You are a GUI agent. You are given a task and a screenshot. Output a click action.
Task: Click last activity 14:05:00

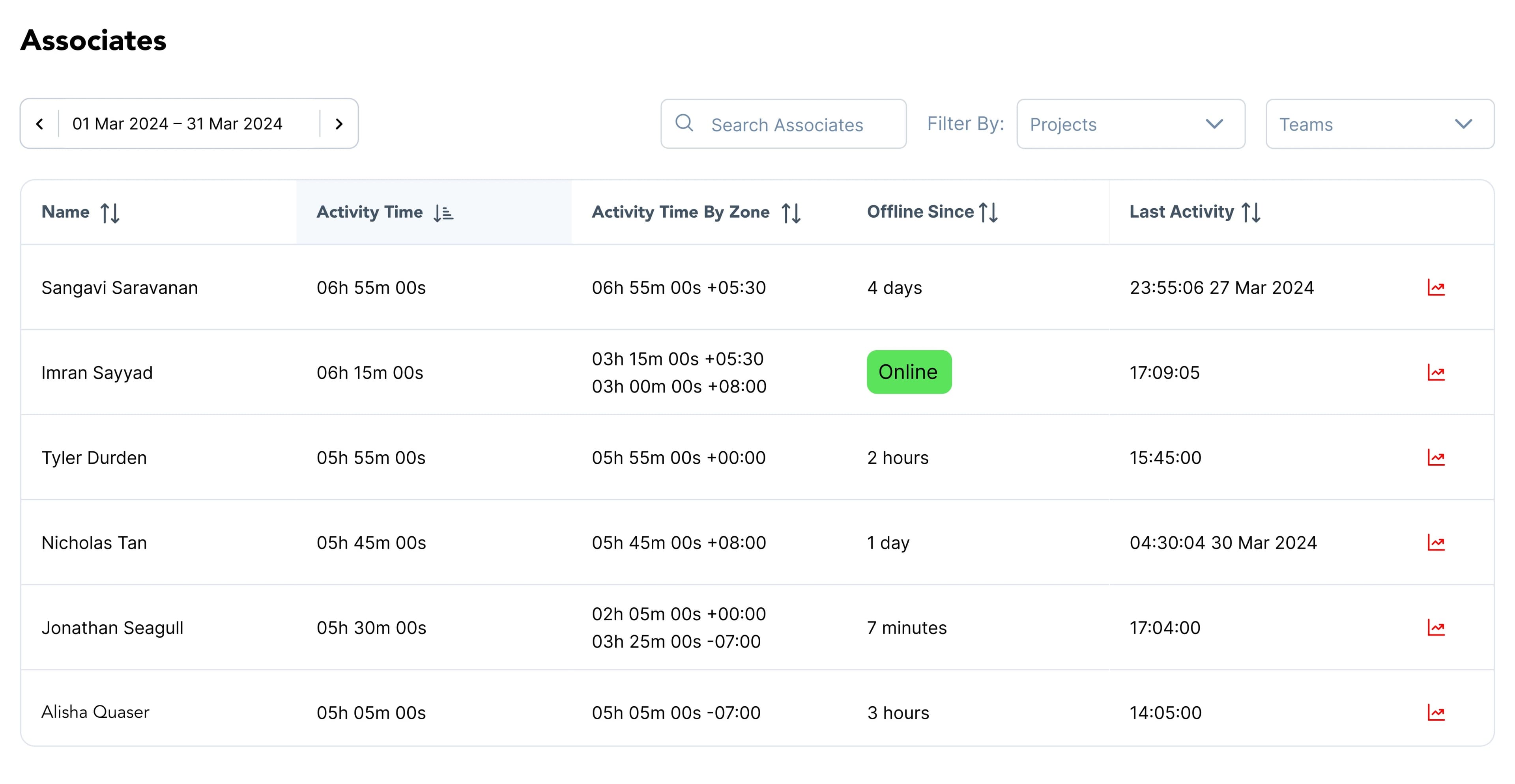click(1166, 713)
